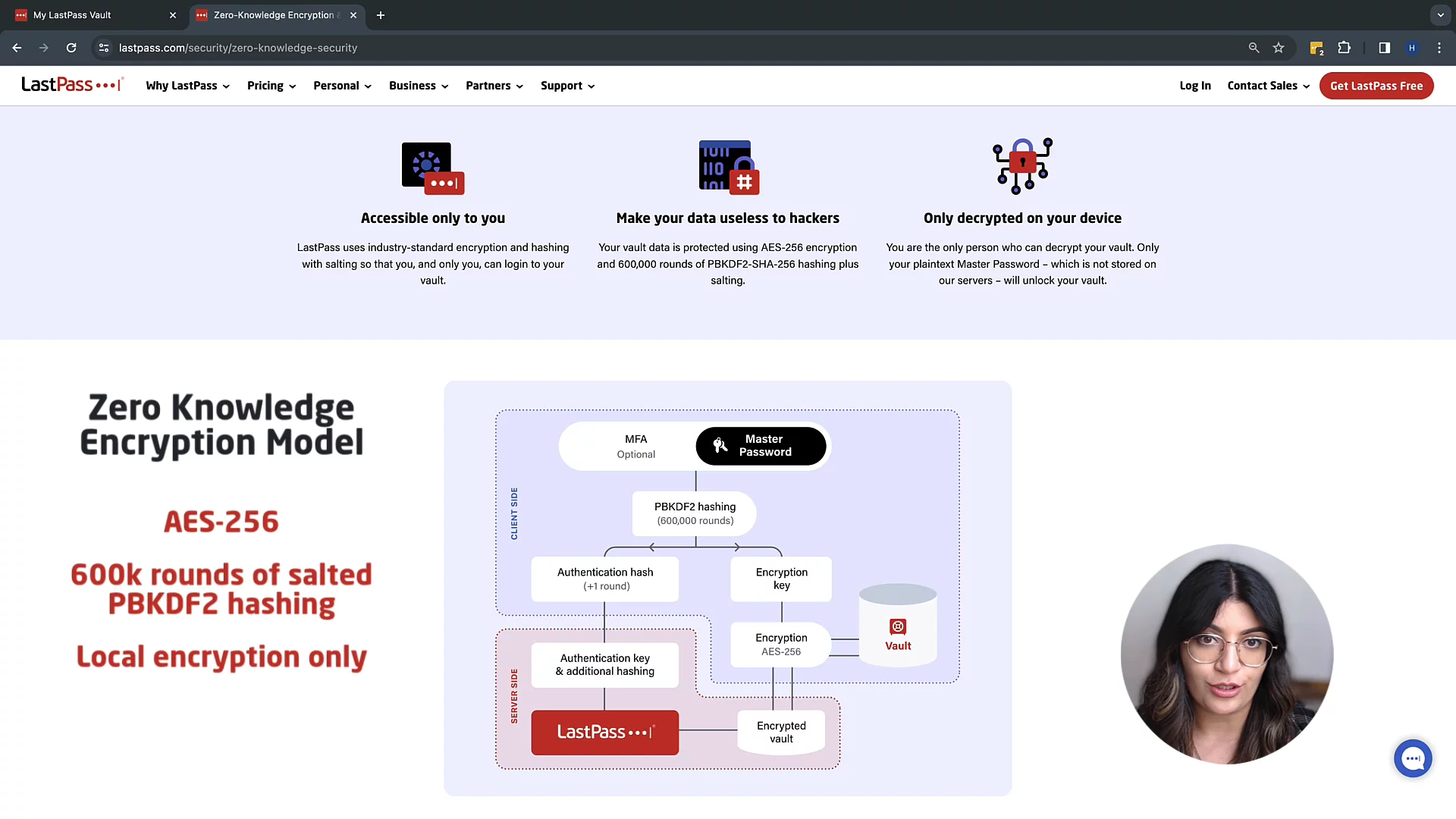Image resolution: width=1456 pixels, height=819 pixels.
Task: Open the site information icon beside URL
Action: pos(104,48)
